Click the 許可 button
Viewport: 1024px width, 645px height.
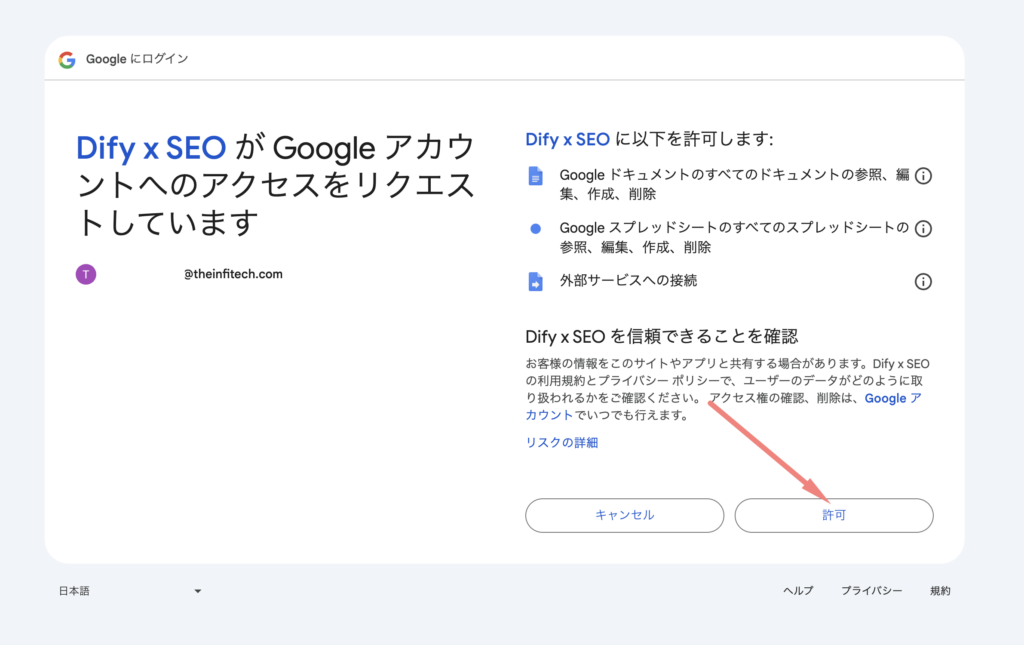[834, 515]
